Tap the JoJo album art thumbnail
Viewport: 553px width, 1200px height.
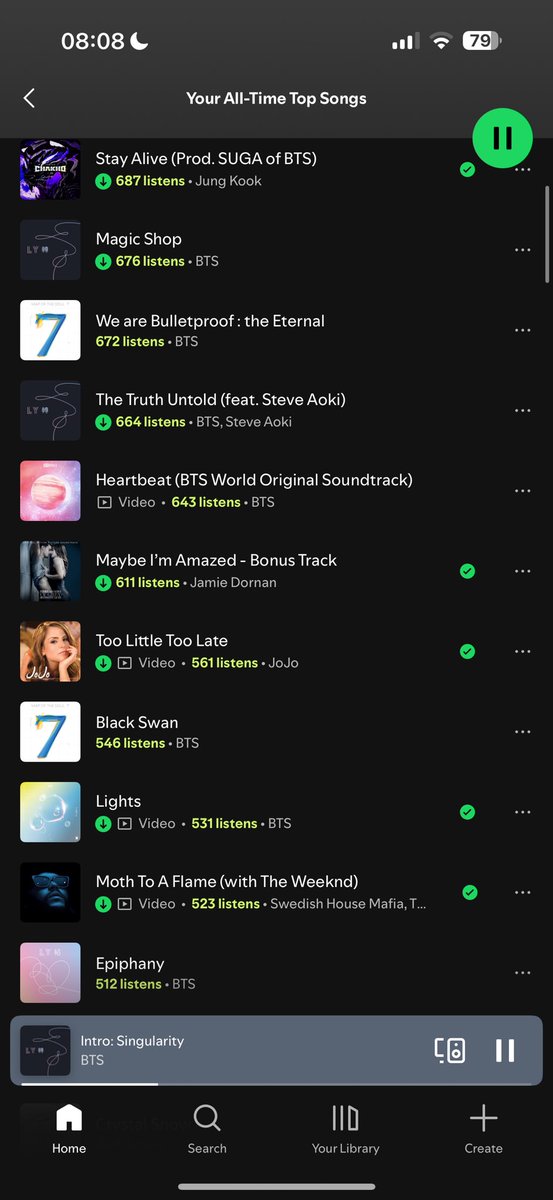50,651
